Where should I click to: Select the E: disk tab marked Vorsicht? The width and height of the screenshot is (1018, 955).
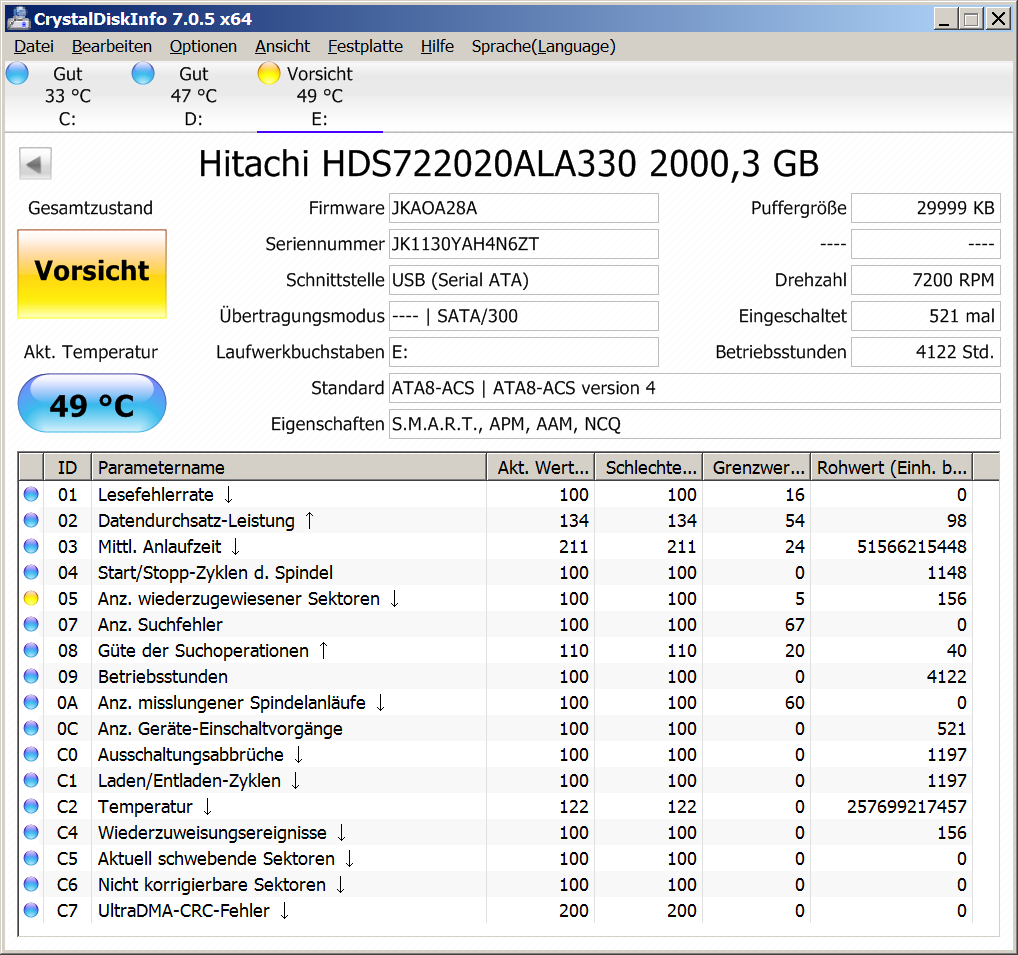coord(319,96)
